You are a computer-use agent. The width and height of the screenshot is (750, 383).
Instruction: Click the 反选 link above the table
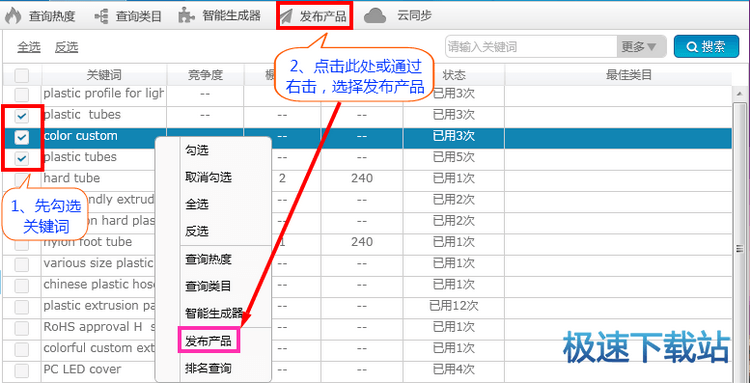click(66, 47)
